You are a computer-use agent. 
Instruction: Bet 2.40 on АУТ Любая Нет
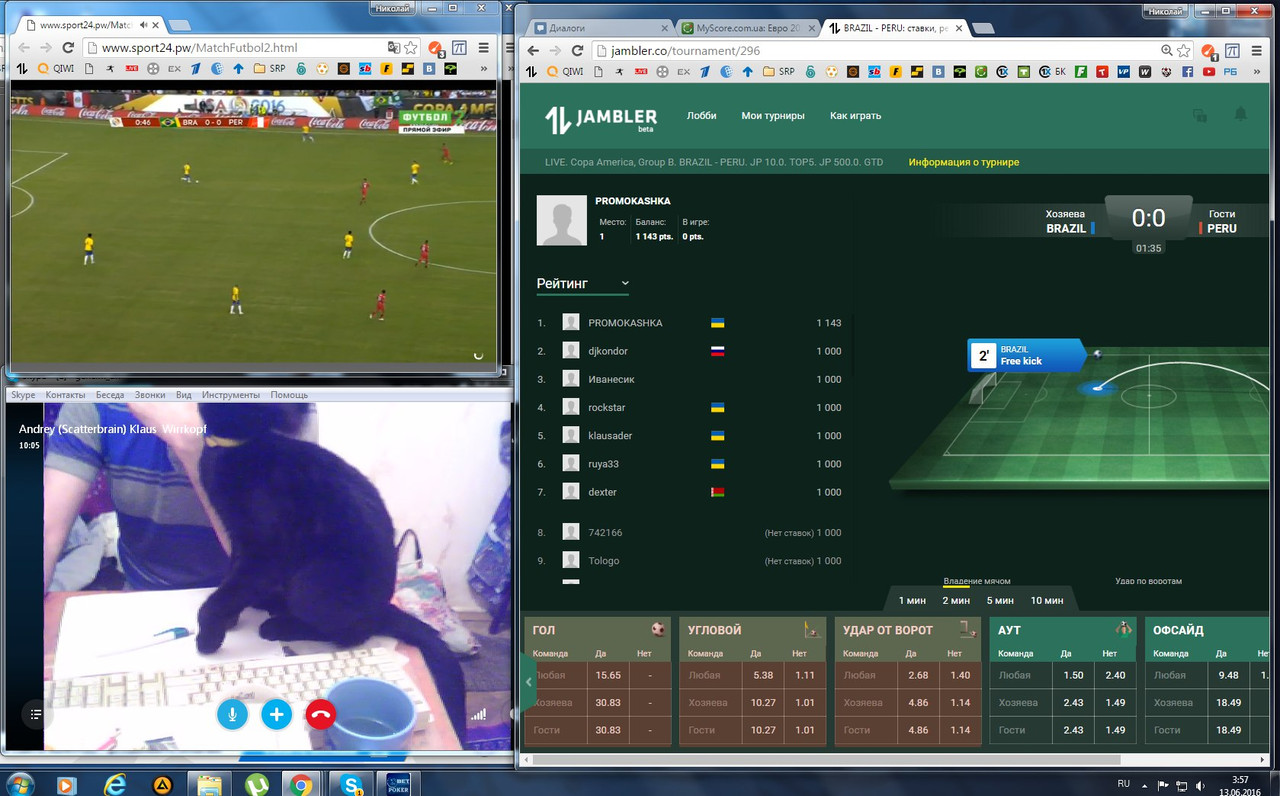click(1115, 675)
